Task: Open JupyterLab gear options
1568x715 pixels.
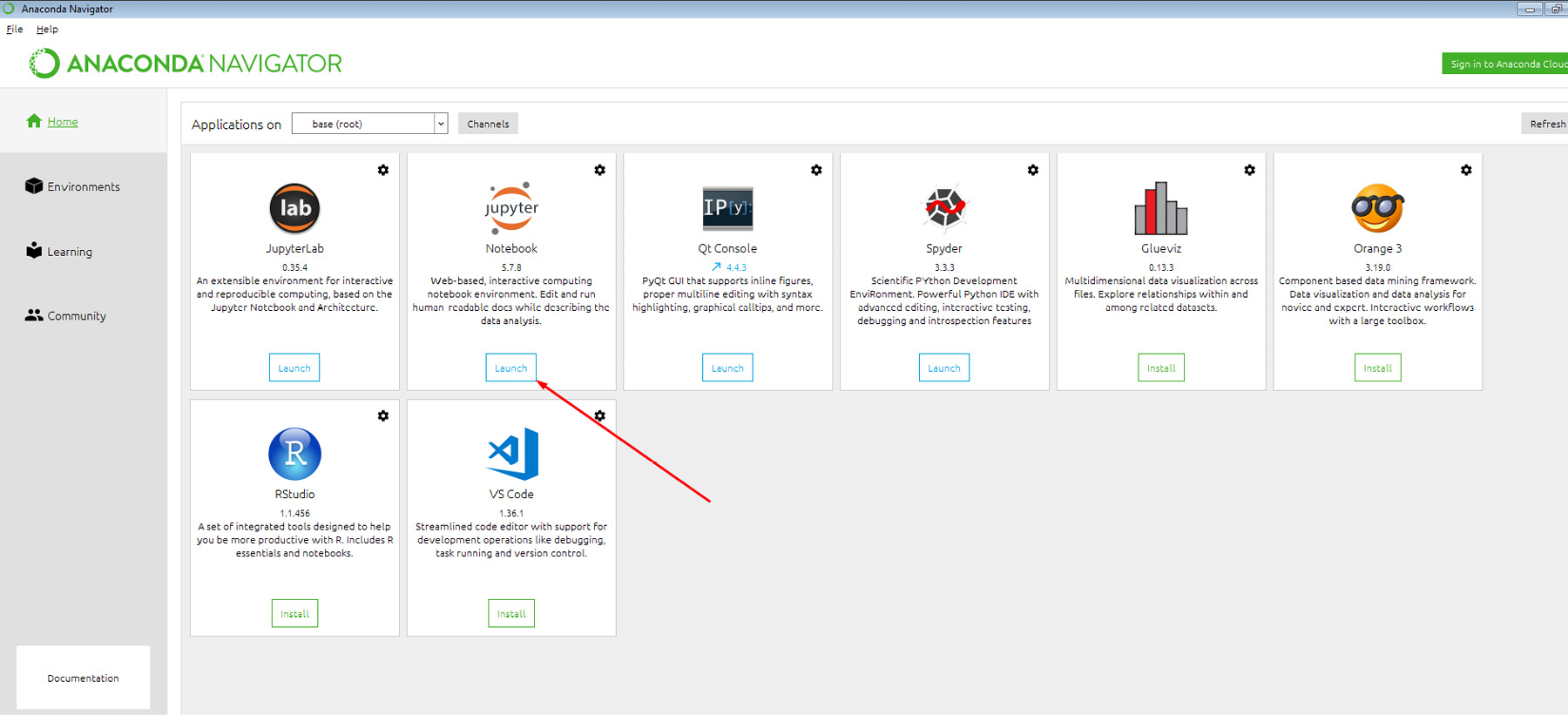Action: coord(383,170)
